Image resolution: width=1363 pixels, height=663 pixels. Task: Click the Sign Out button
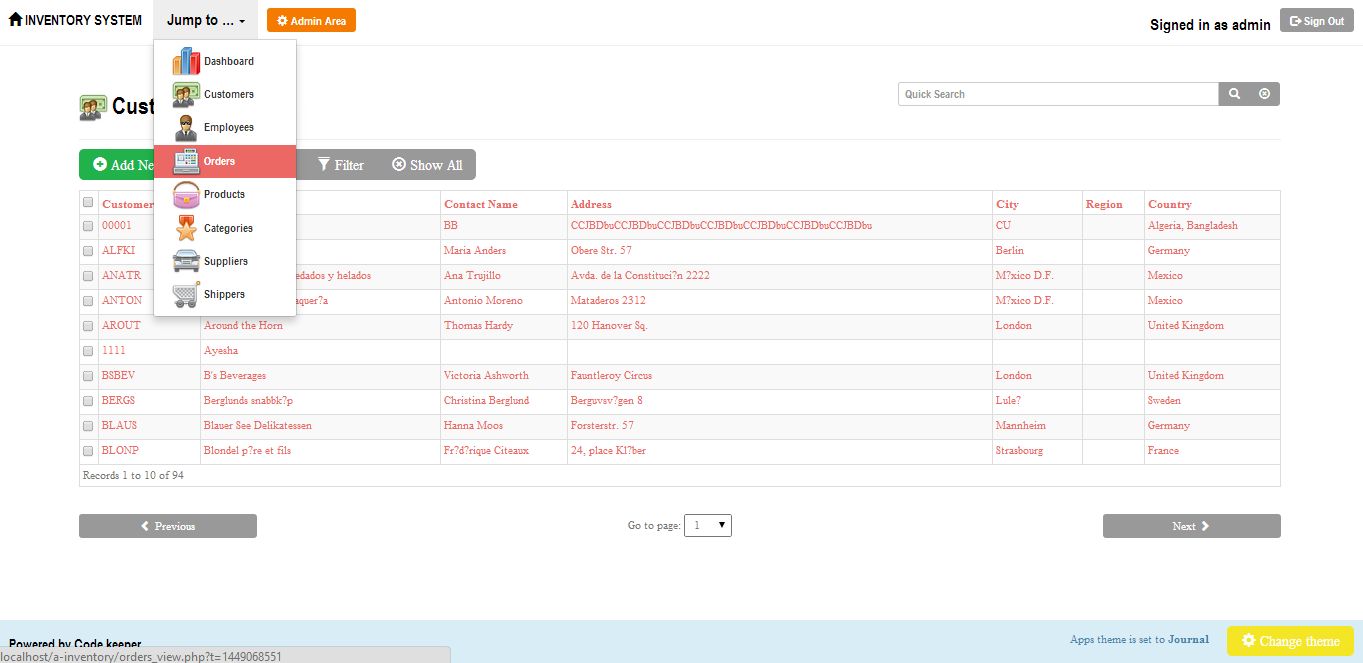click(x=1316, y=20)
